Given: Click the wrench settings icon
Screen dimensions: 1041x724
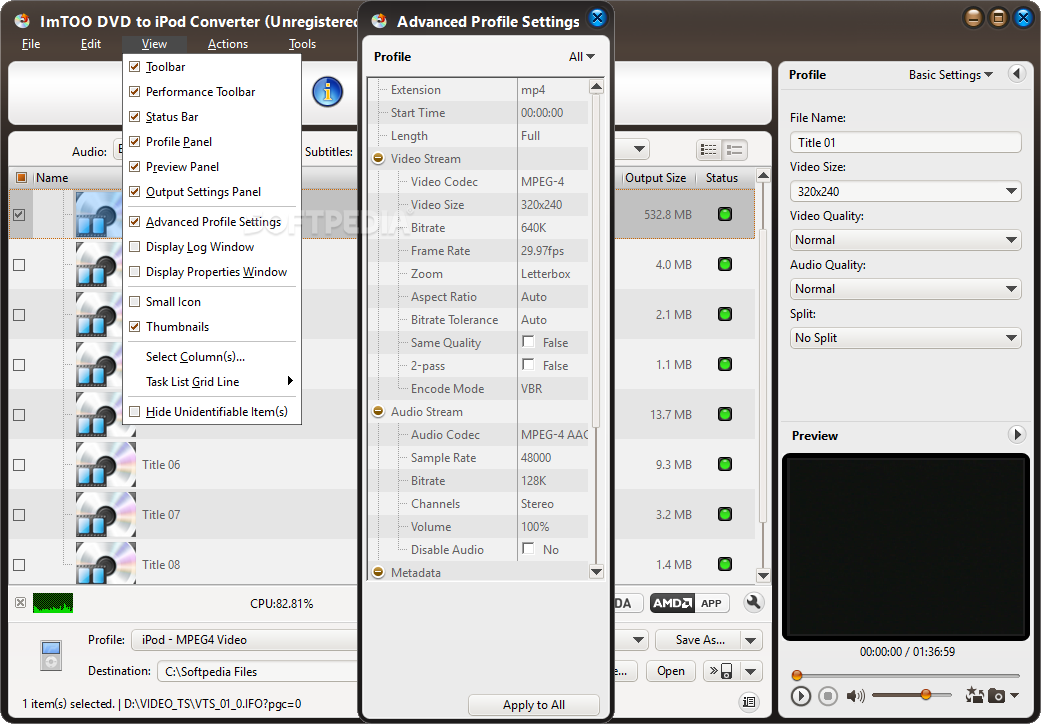Looking at the screenshot, I should (x=754, y=603).
